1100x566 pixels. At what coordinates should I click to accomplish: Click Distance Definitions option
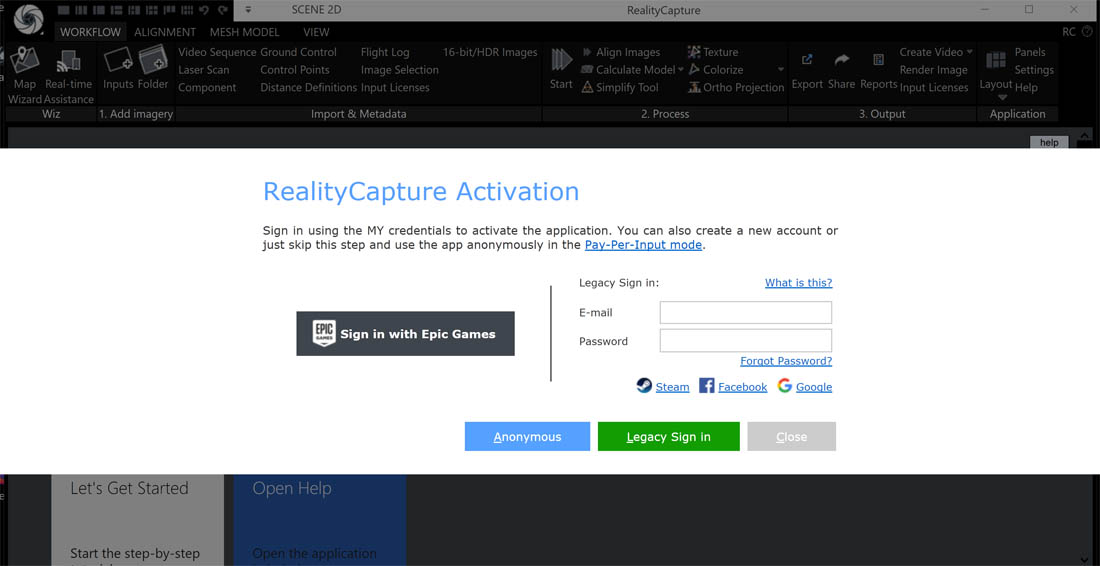point(309,87)
